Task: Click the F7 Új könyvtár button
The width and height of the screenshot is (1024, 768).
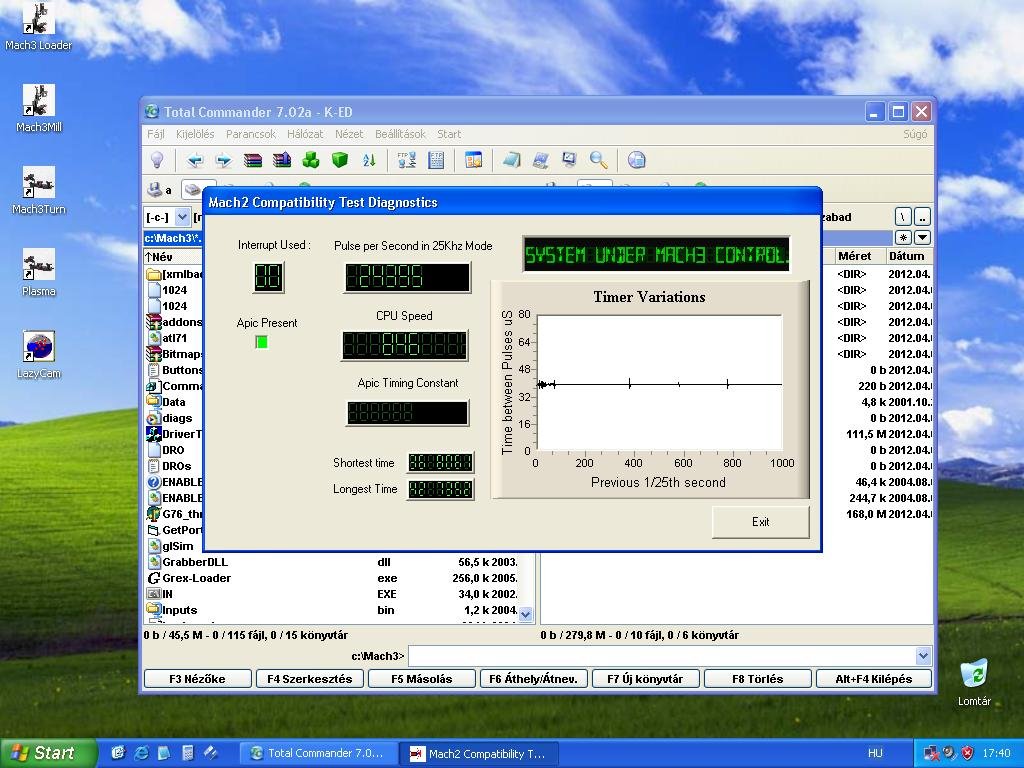Action: click(x=645, y=679)
